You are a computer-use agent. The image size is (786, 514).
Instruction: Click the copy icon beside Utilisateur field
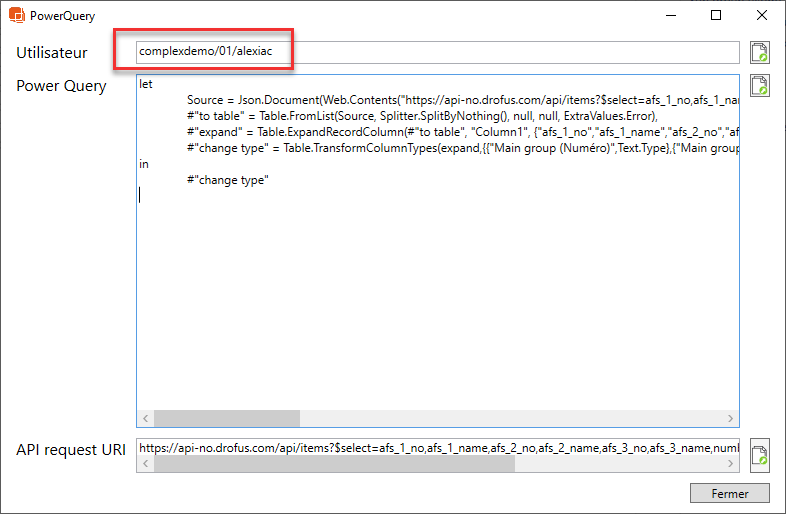click(760, 53)
